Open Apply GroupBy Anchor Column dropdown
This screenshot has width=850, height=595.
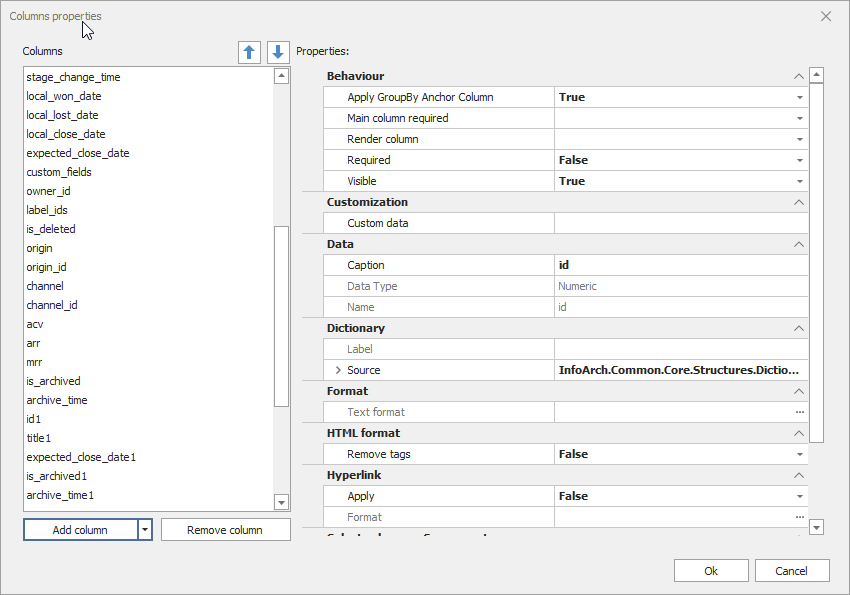coord(799,97)
